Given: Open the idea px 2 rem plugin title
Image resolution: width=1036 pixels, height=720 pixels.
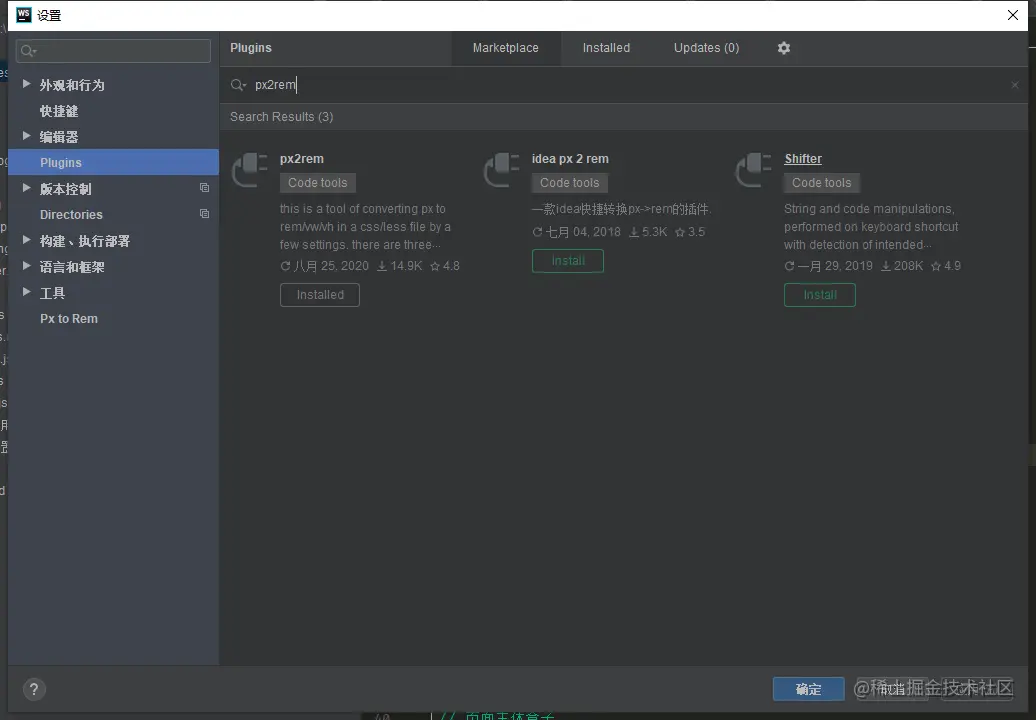Looking at the screenshot, I should pyautogui.click(x=570, y=159).
